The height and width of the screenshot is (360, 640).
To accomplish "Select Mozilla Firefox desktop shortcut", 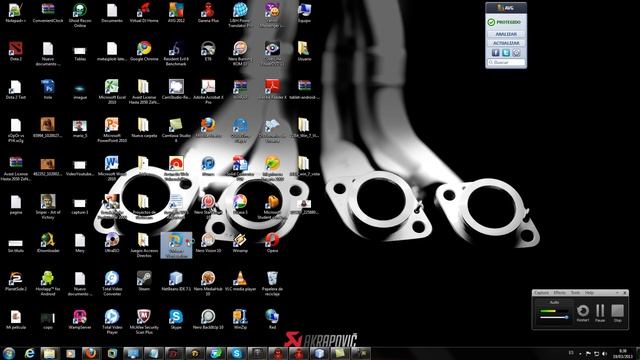I will click(208, 128).
